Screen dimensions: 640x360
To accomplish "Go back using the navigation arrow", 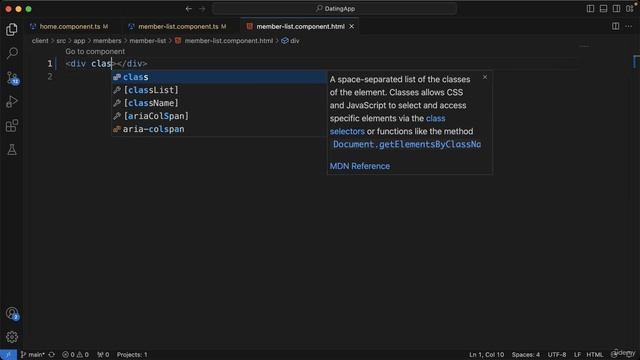I will pyautogui.click(x=189, y=9).
